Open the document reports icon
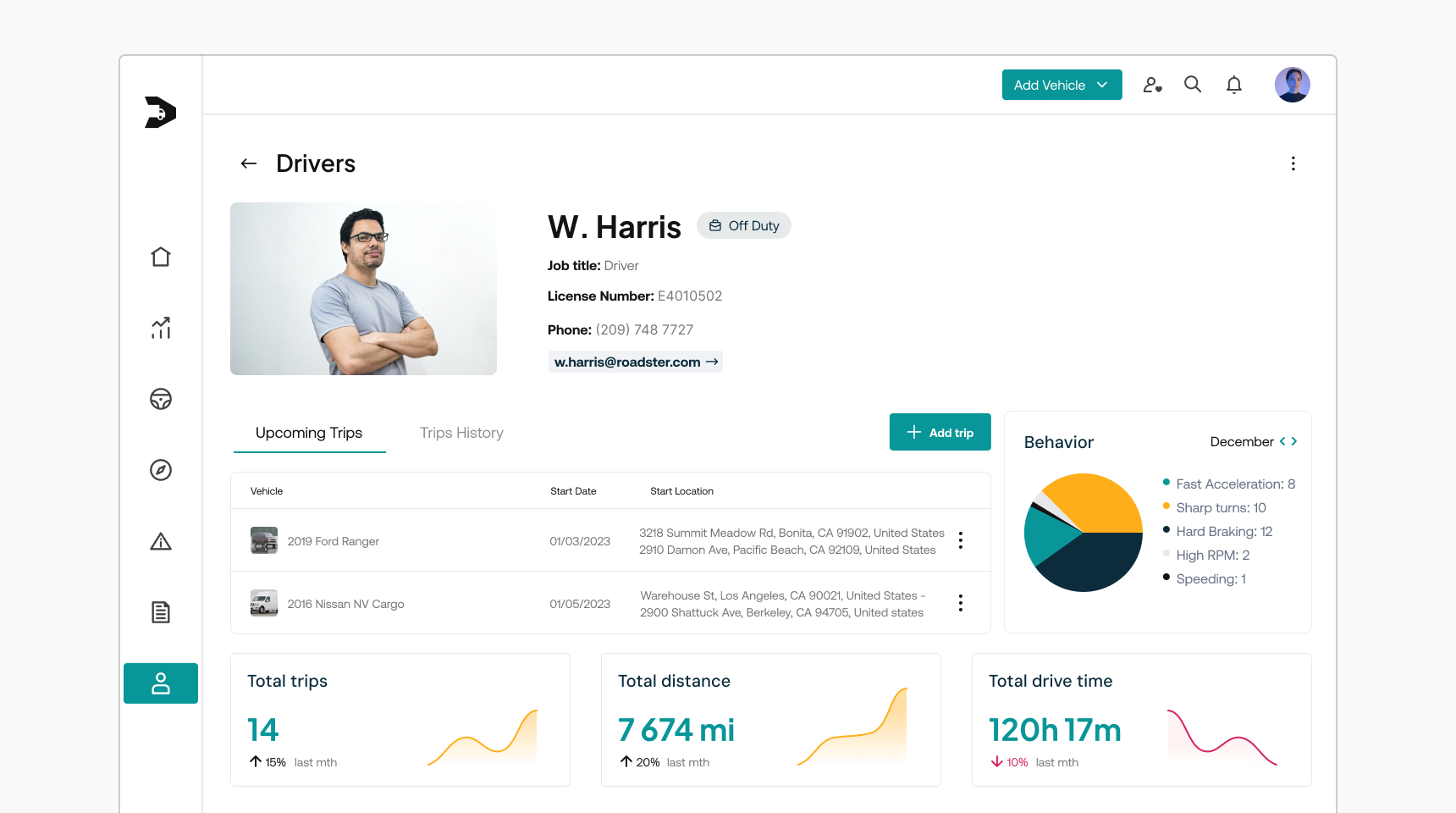The height and width of the screenshot is (813, 1456). pyautogui.click(x=161, y=612)
